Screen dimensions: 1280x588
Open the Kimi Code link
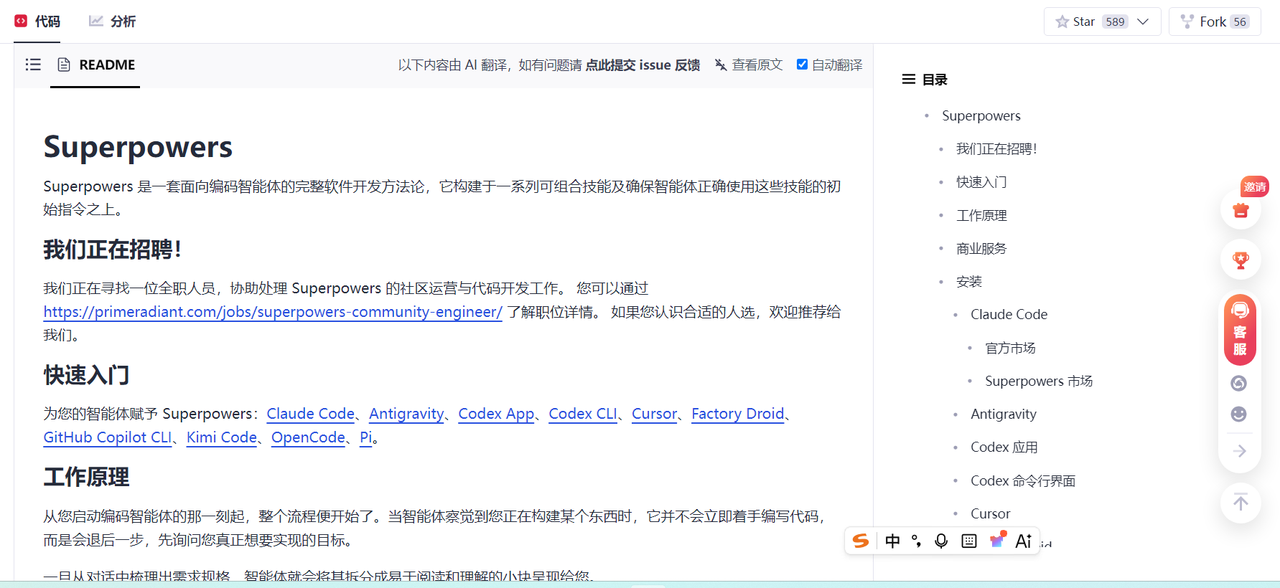tap(221, 437)
